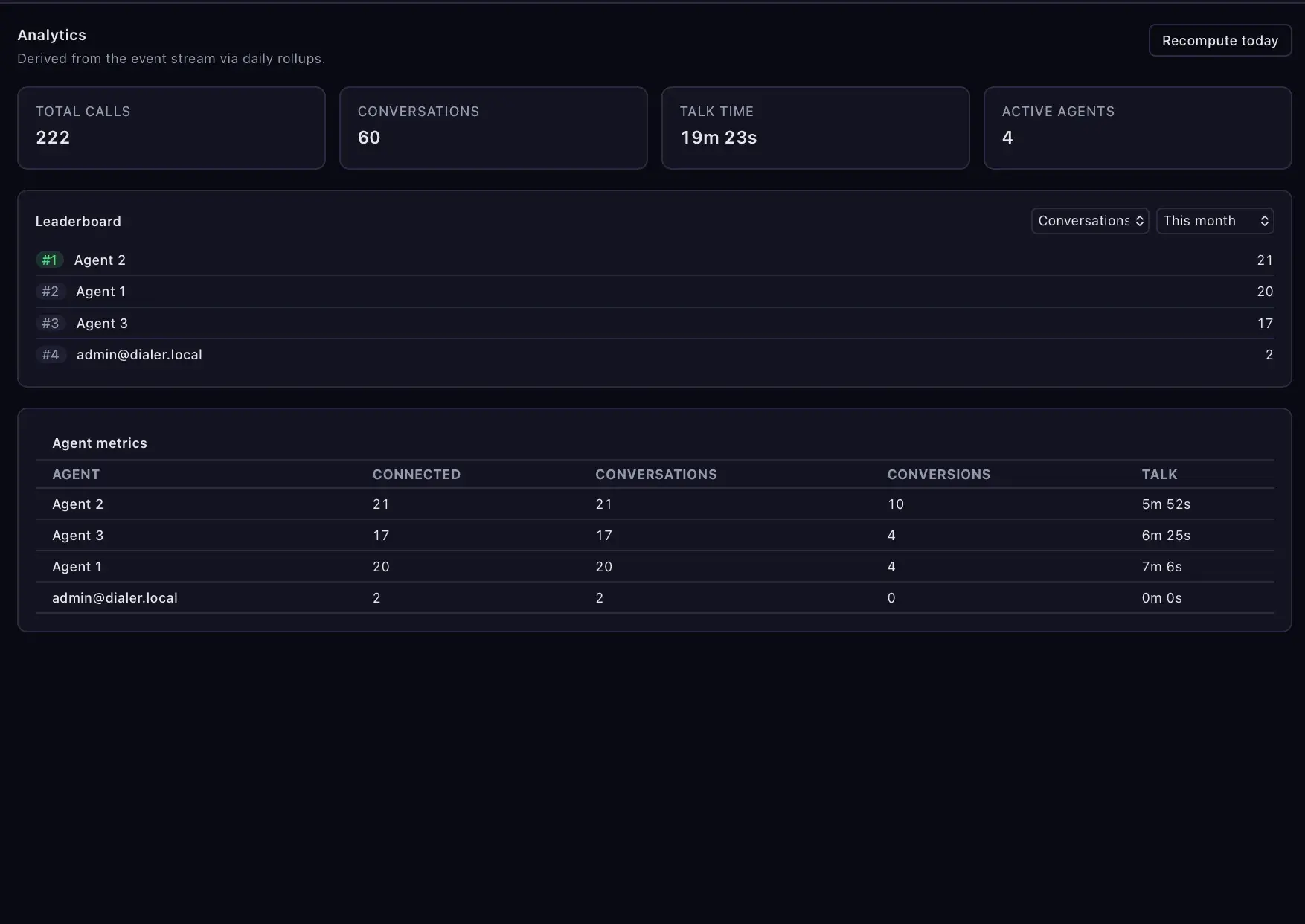This screenshot has height=924, width=1305.
Task: Click the #1 rank badge
Action: pos(50,260)
